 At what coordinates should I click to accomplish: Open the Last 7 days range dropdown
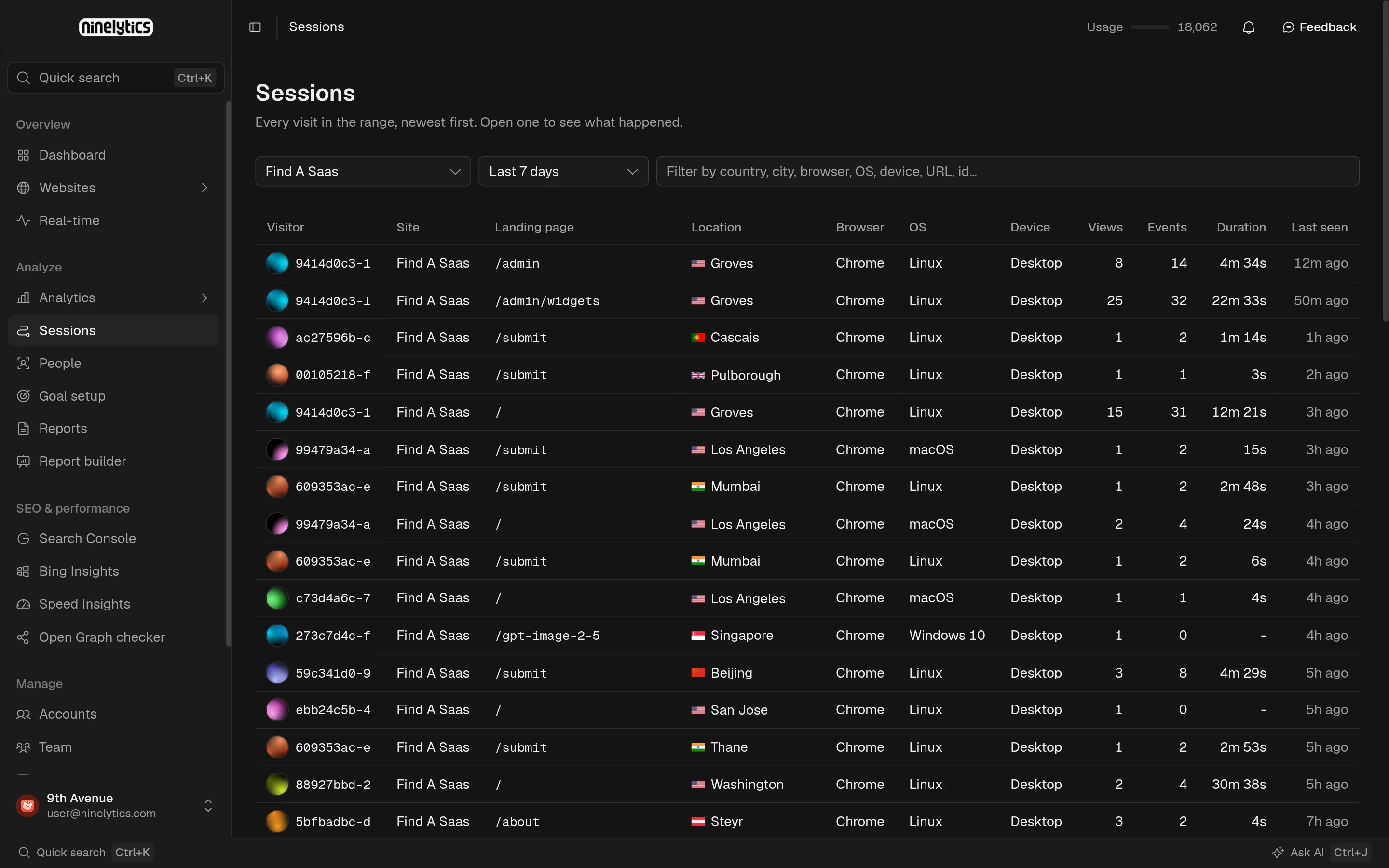tap(563, 171)
